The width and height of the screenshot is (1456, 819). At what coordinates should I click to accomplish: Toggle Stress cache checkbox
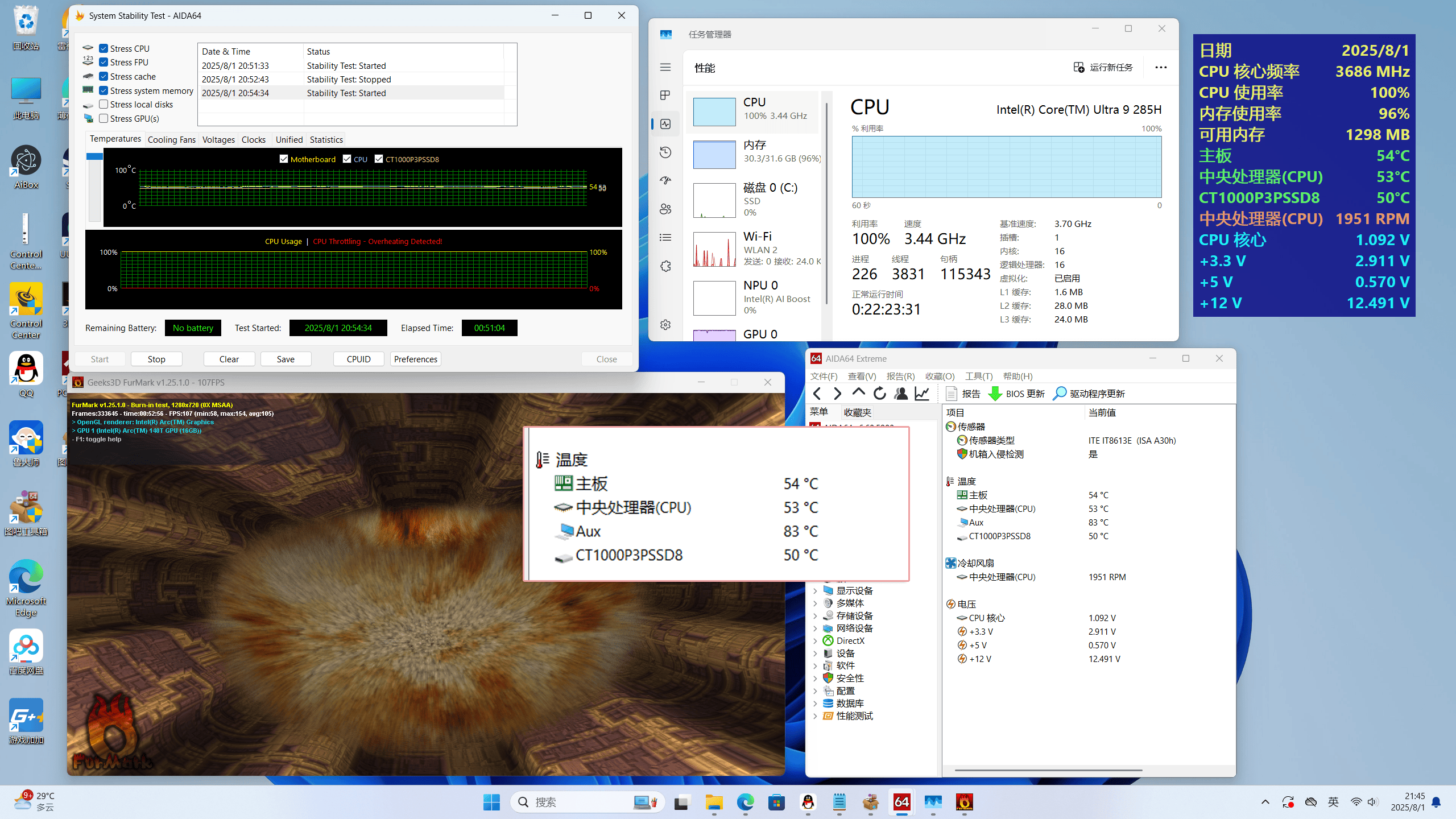104,76
